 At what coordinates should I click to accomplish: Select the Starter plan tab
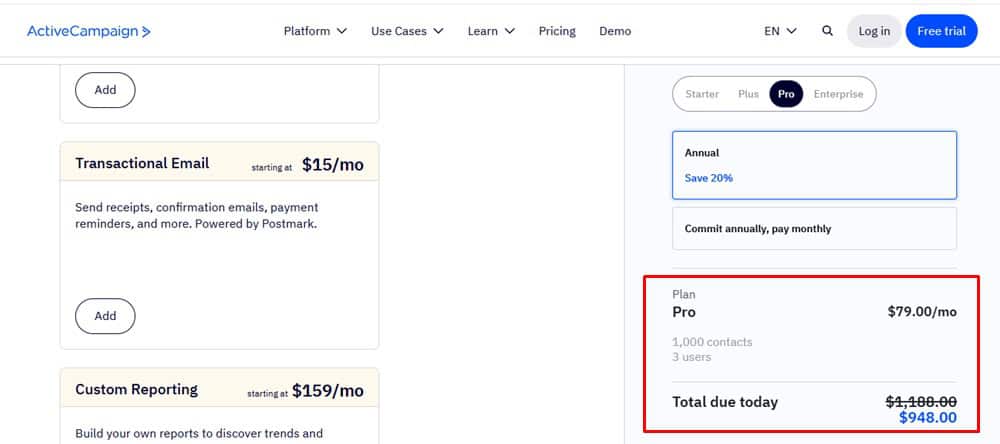(702, 94)
